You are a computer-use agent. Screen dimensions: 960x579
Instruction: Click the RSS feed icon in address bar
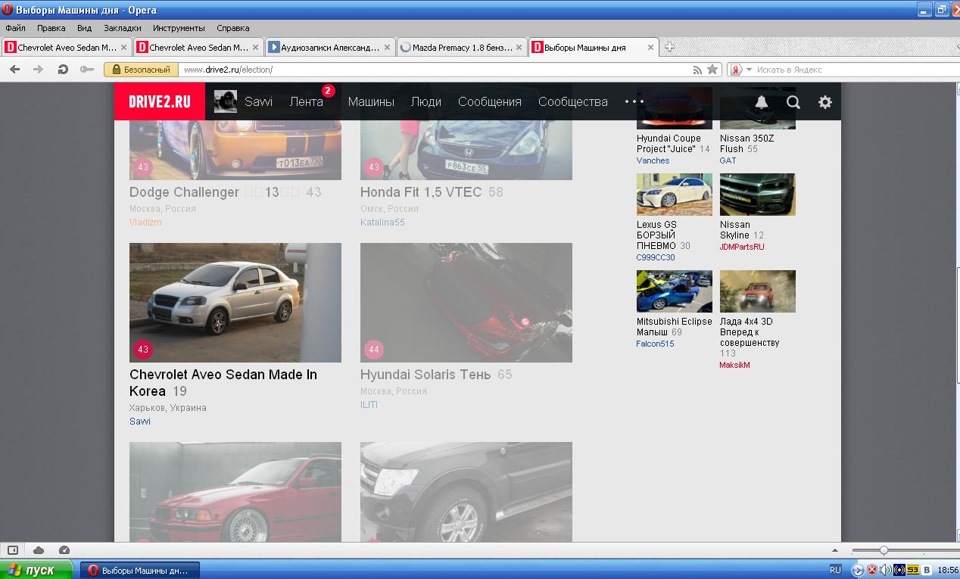[697, 70]
